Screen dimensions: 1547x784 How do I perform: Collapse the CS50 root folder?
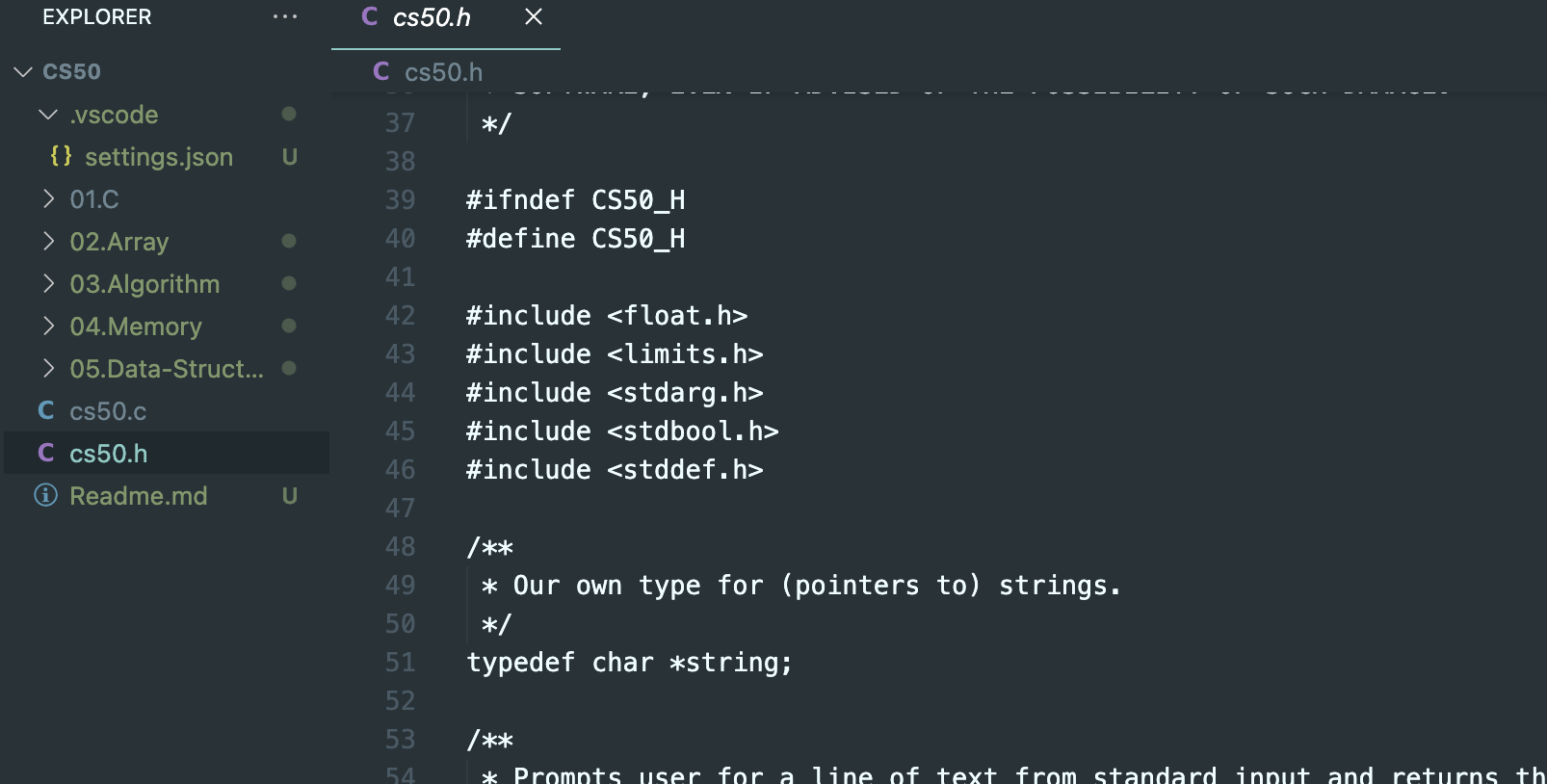[23, 71]
